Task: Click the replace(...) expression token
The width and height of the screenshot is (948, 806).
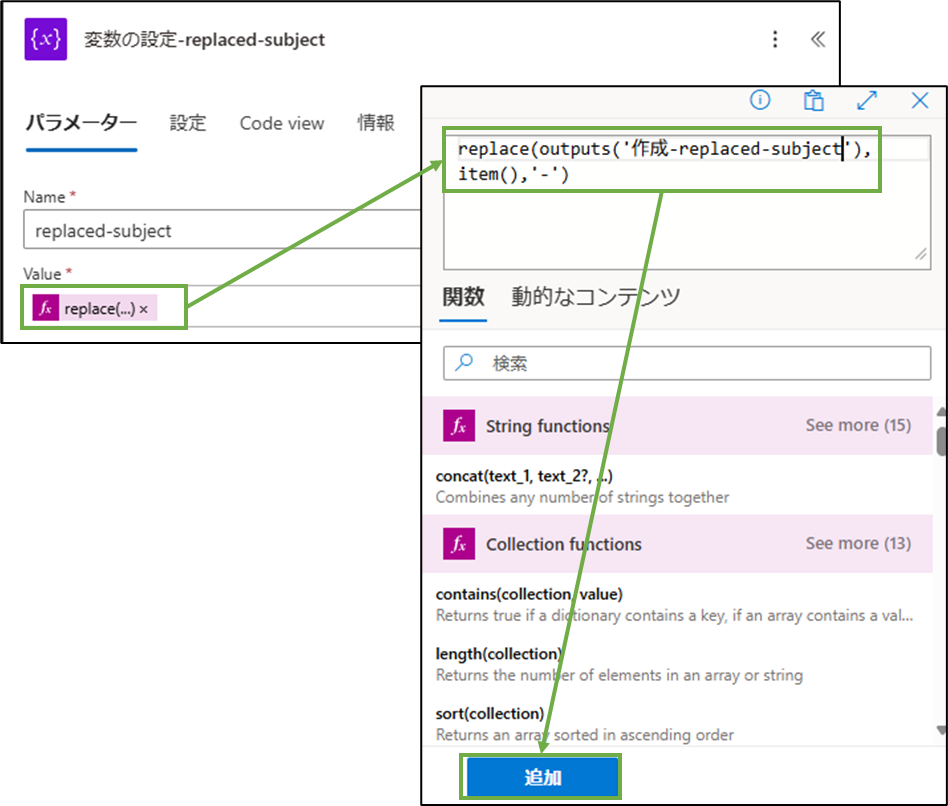Action: (95, 308)
